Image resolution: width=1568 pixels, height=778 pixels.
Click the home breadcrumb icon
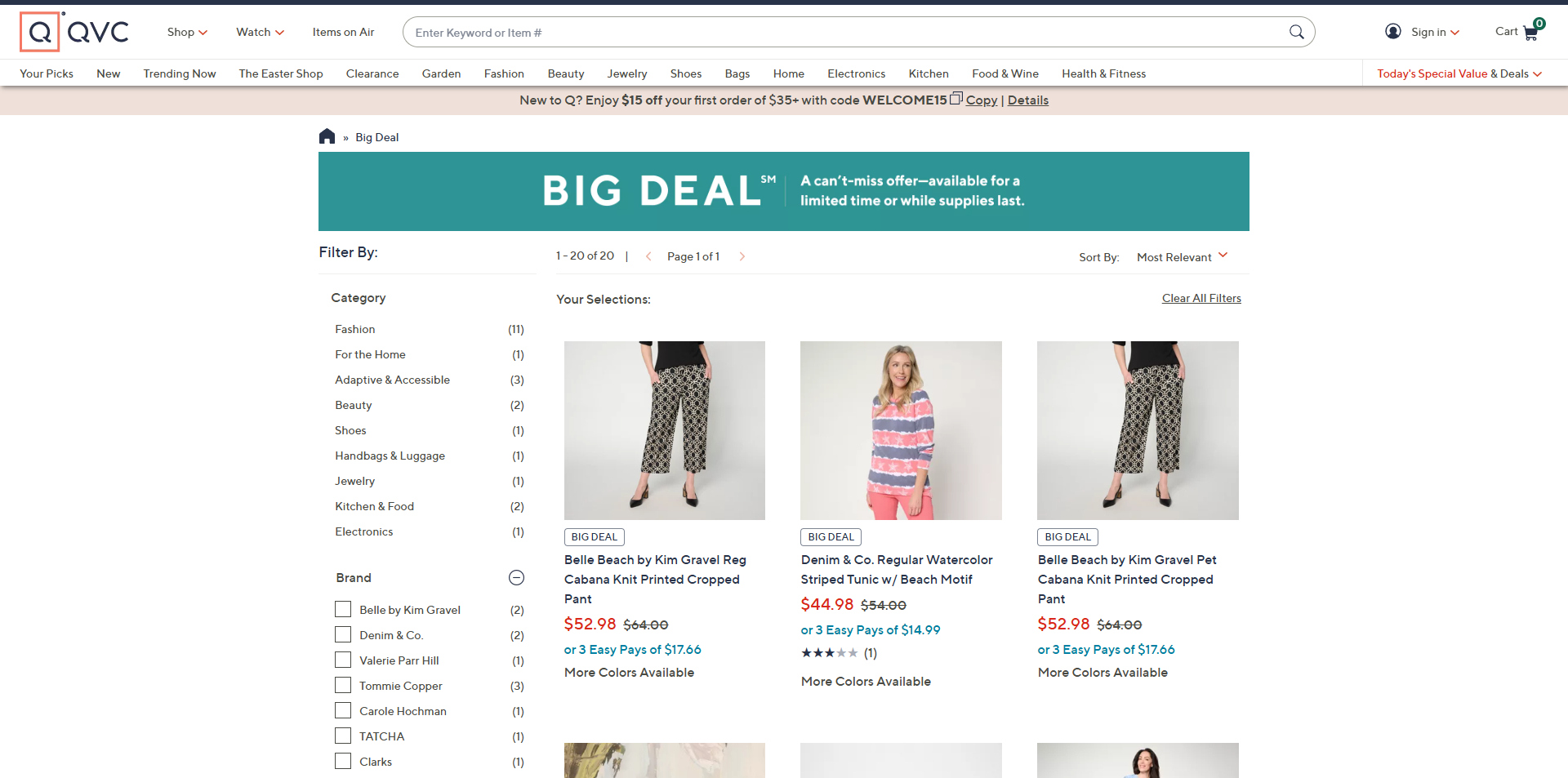(x=327, y=136)
